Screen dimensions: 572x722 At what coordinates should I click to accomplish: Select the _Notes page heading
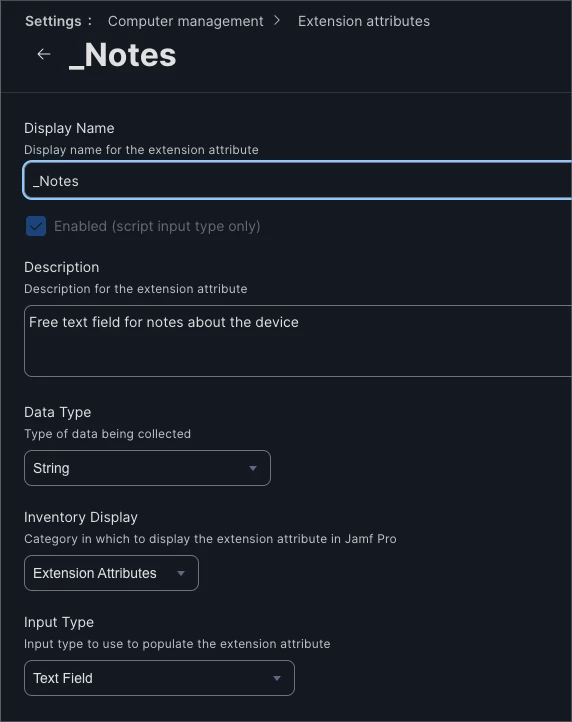[x=123, y=56]
